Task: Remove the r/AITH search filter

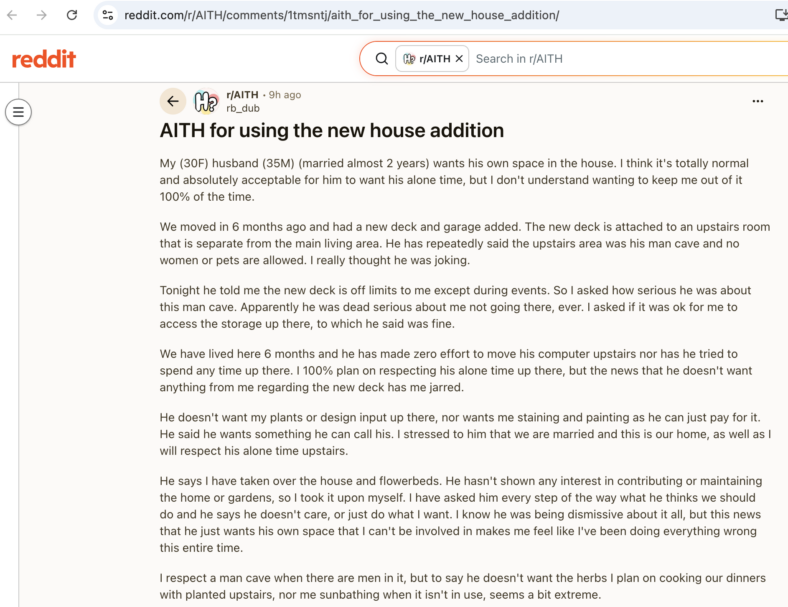Action: (459, 59)
